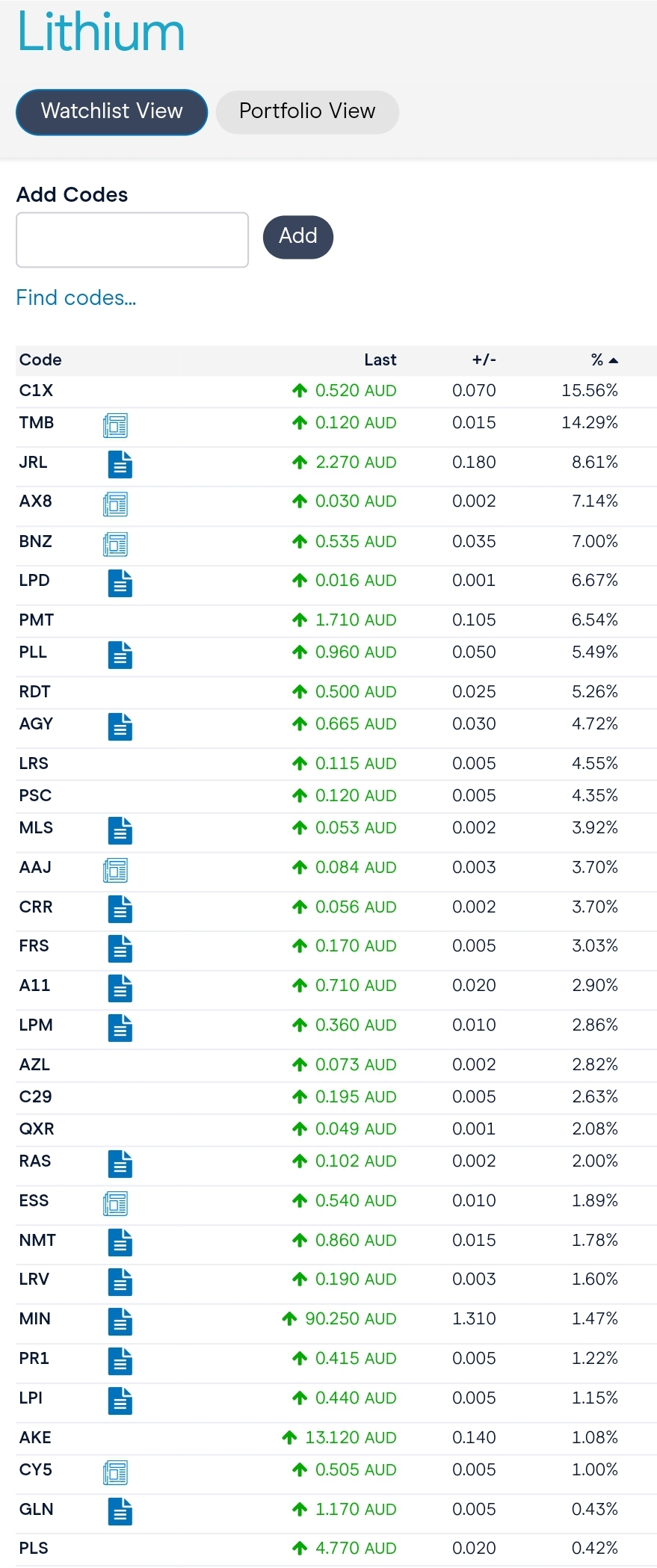Open the news icon beside AAJ

pos(116,870)
